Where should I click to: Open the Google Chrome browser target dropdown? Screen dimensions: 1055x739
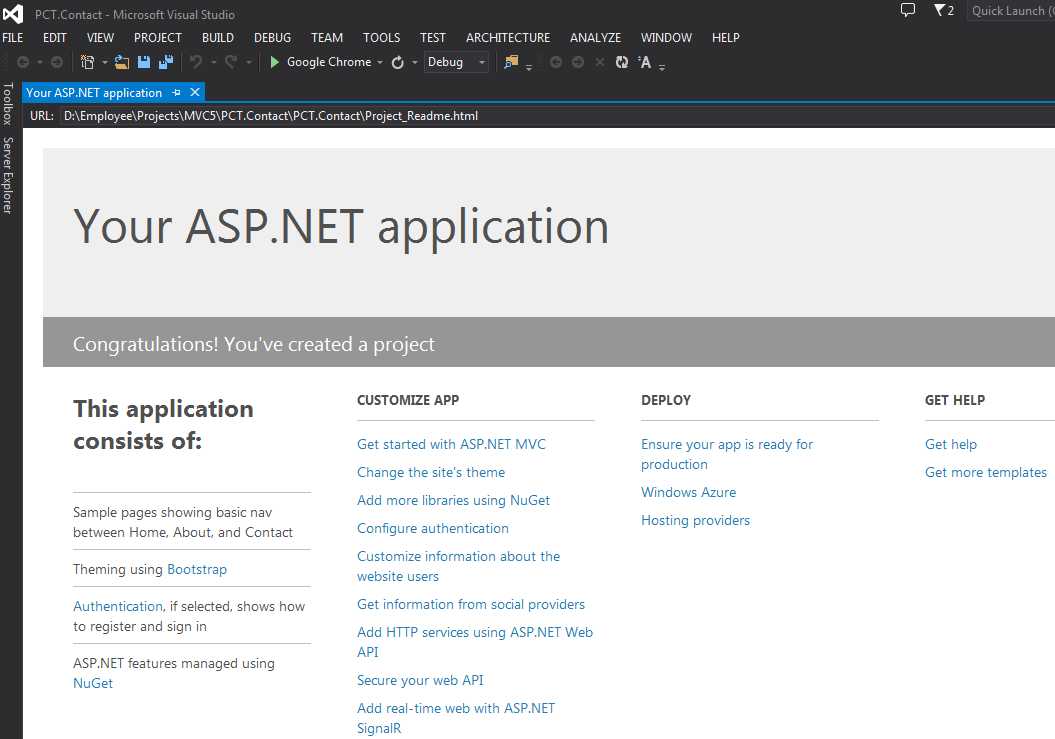click(x=379, y=62)
